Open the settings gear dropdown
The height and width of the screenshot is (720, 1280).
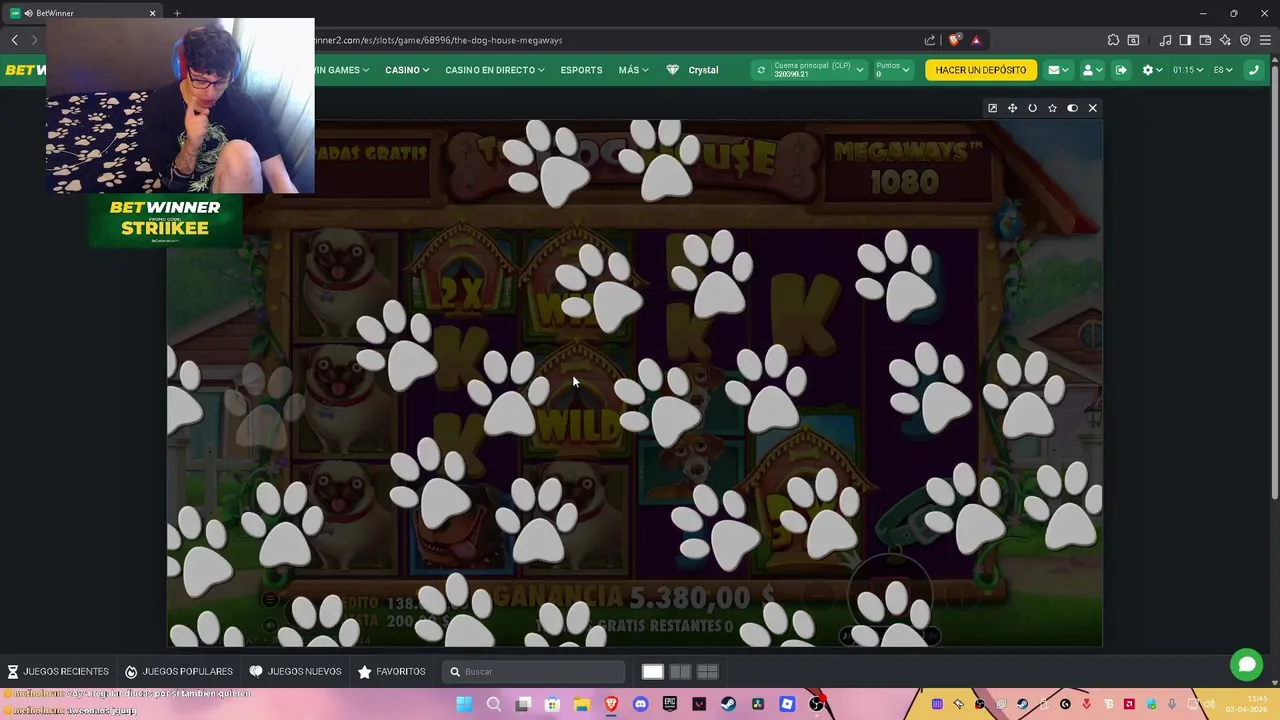click(x=1152, y=70)
